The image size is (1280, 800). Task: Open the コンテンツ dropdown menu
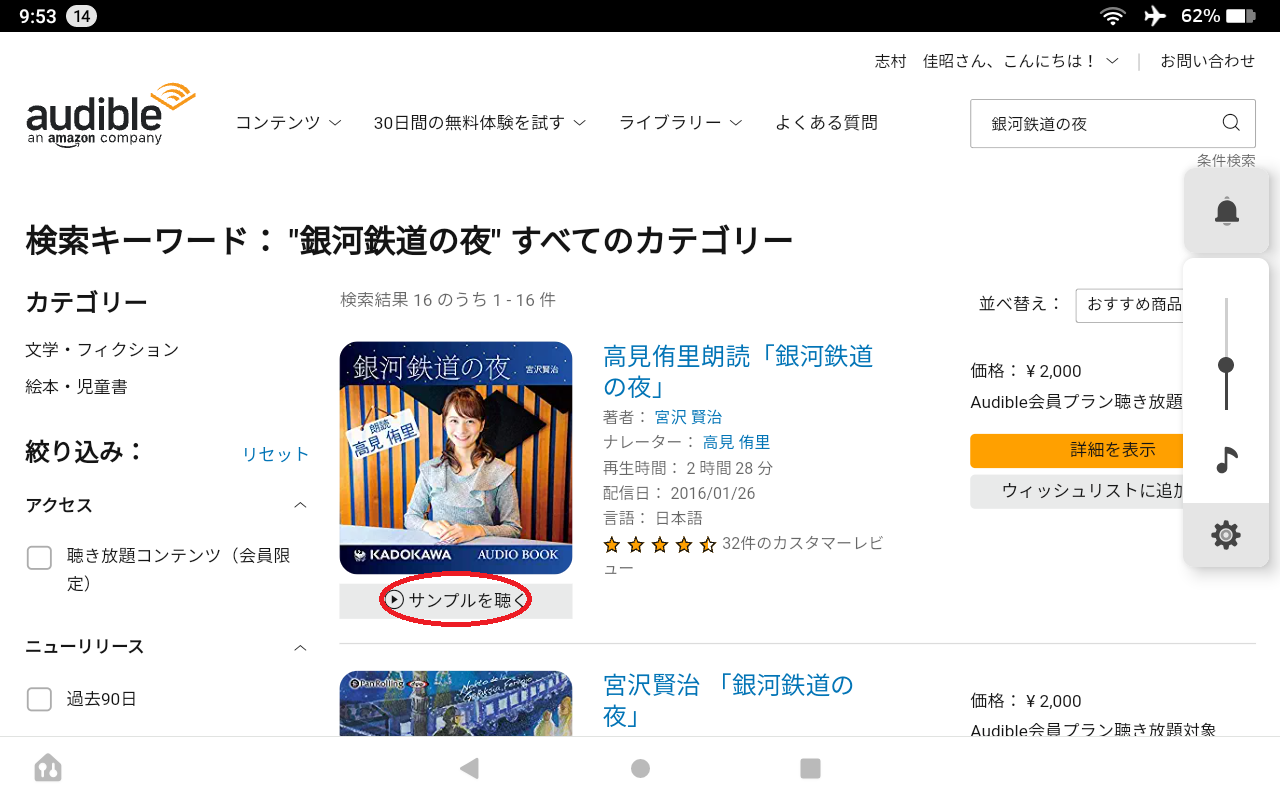click(x=289, y=123)
